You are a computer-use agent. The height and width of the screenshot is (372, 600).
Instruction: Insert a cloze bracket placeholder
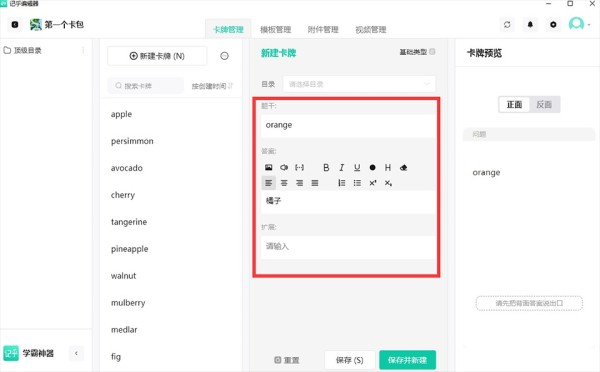pyautogui.click(x=299, y=168)
